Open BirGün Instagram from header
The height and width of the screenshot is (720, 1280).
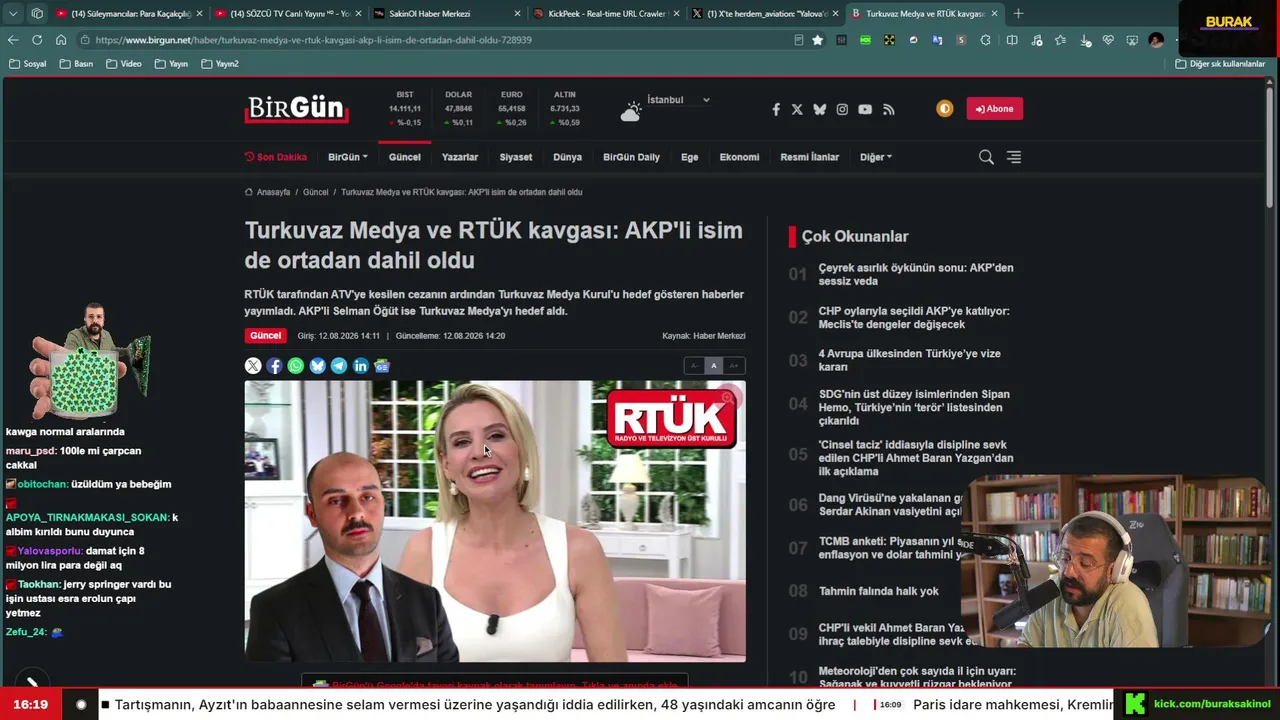842,109
